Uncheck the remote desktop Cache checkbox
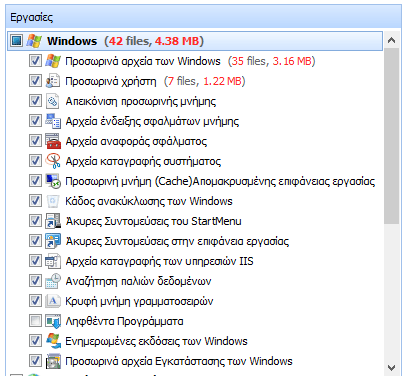 pos(35,181)
